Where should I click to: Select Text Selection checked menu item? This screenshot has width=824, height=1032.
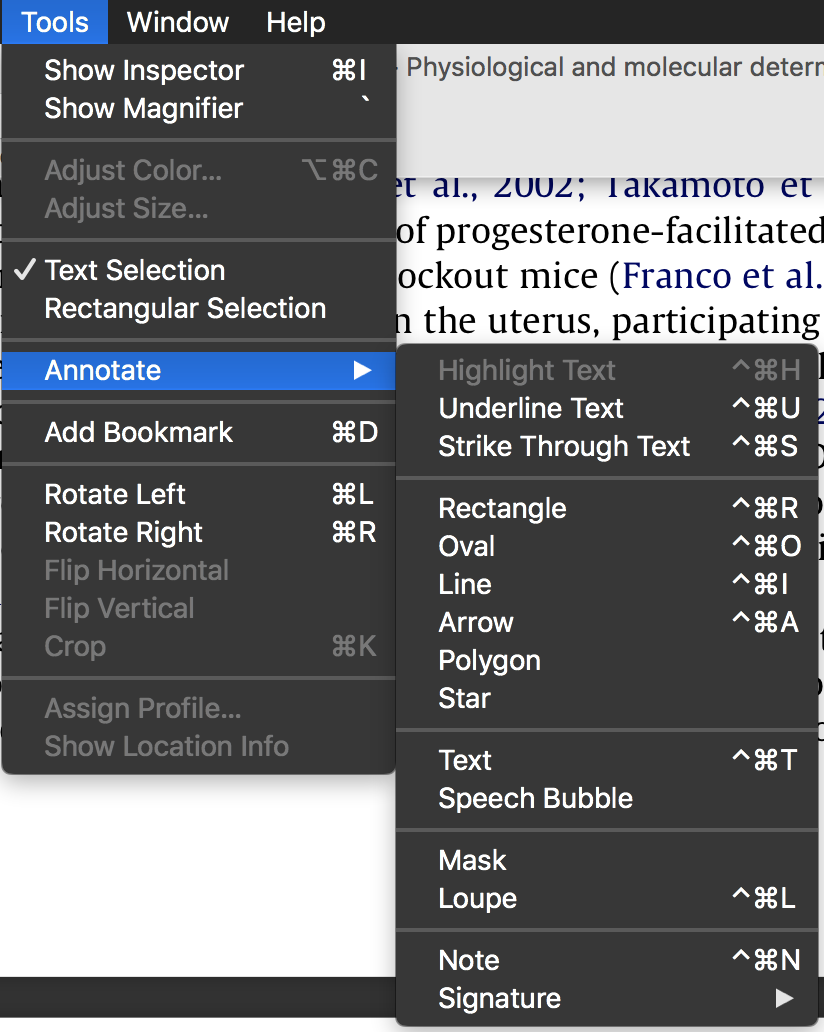(135, 270)
